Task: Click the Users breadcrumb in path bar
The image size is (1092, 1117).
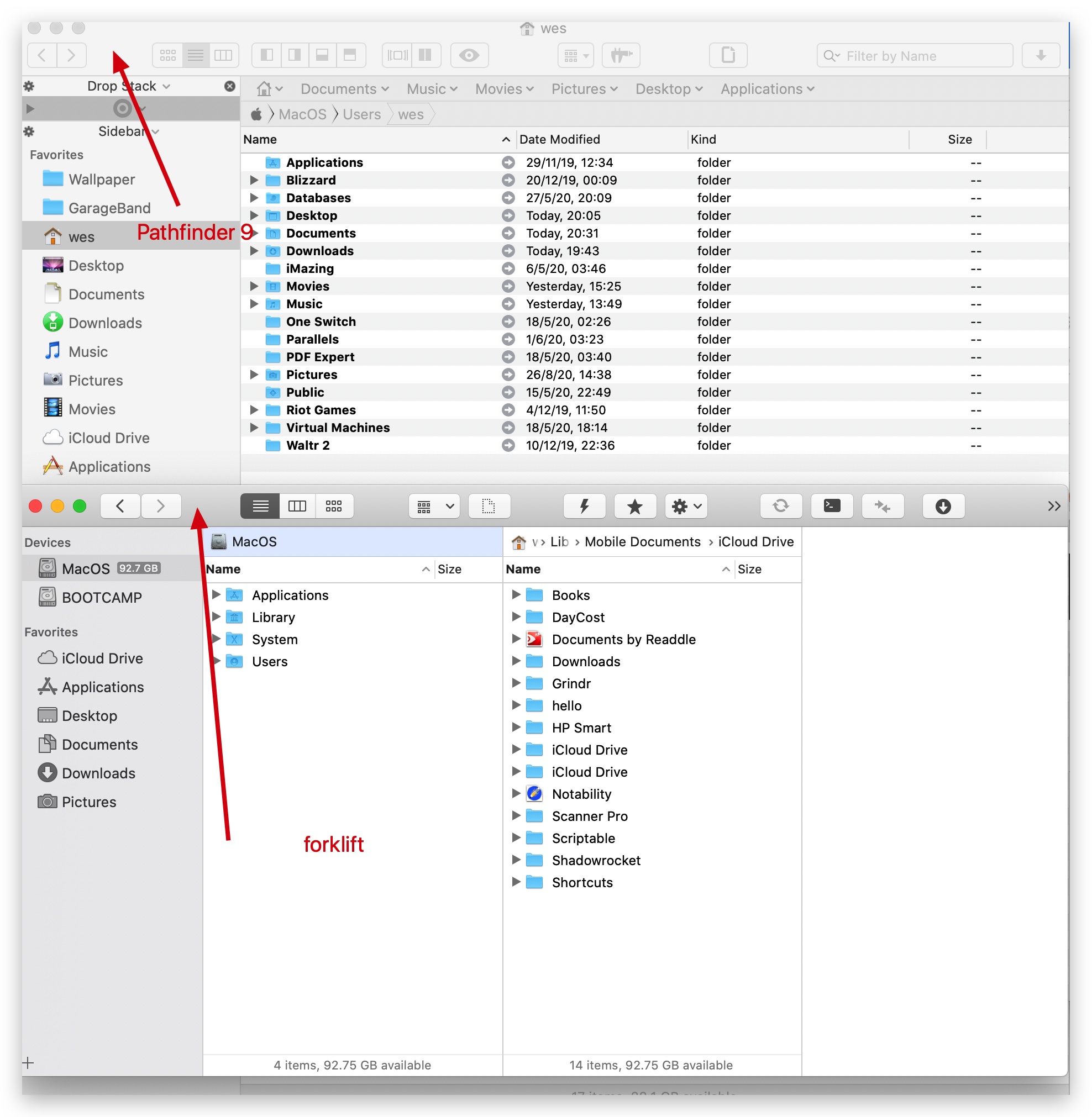Action: point(361,115)
